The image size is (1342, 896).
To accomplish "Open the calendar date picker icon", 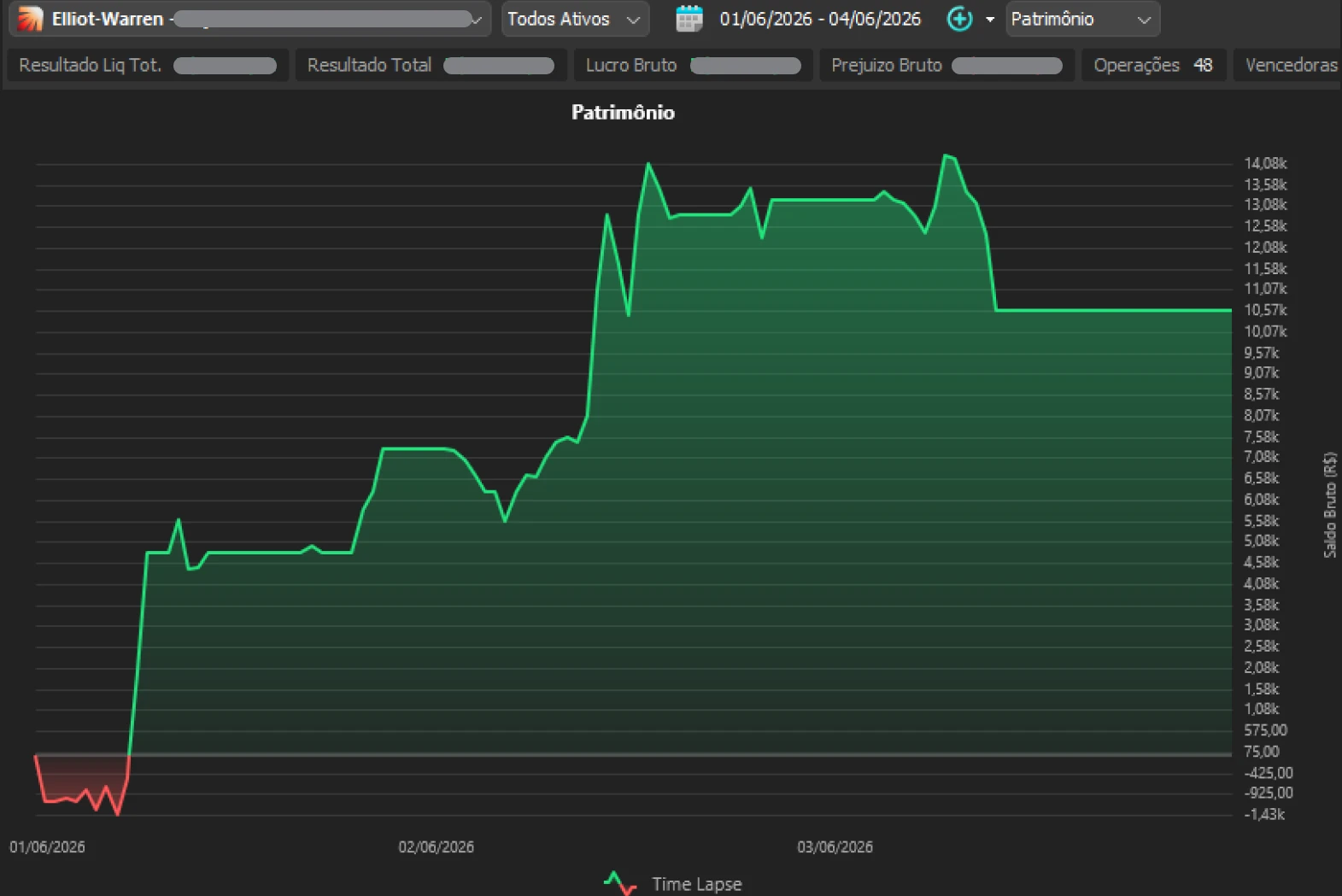I will tap(689, 19).
